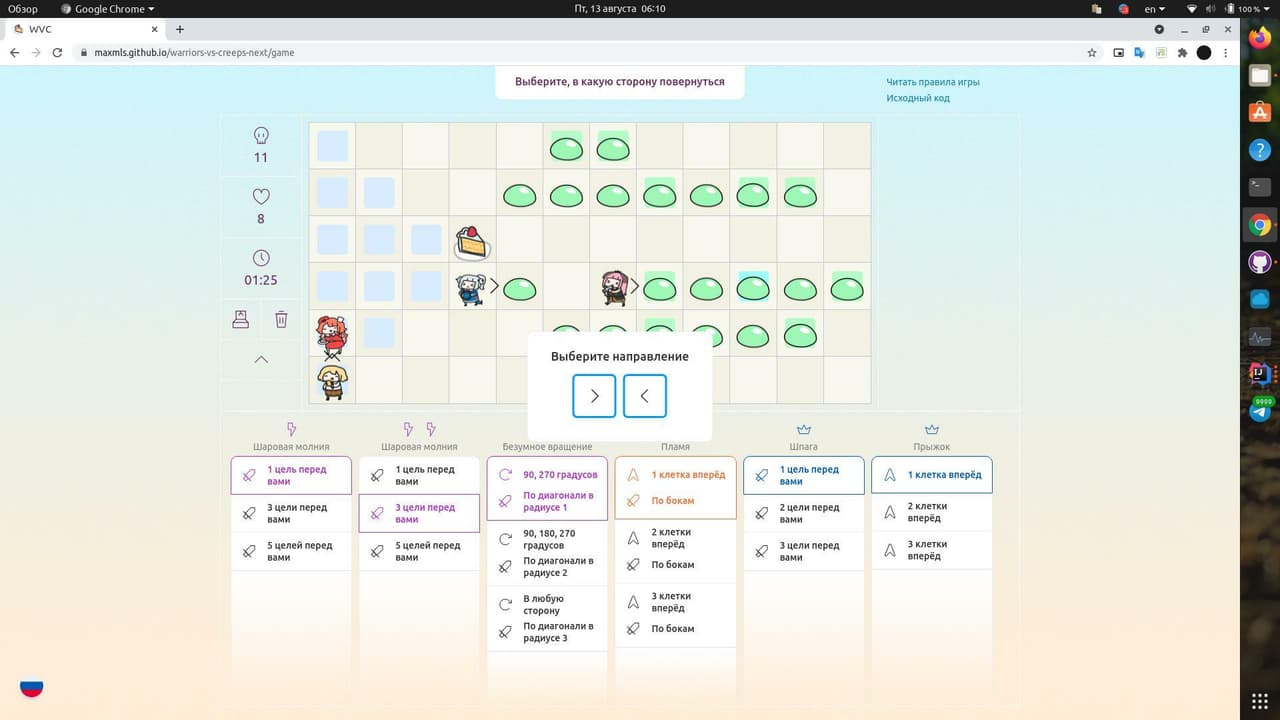Click crown icon above Прыжок
This screenshot has height=720, width=1280.
(931, 429)
